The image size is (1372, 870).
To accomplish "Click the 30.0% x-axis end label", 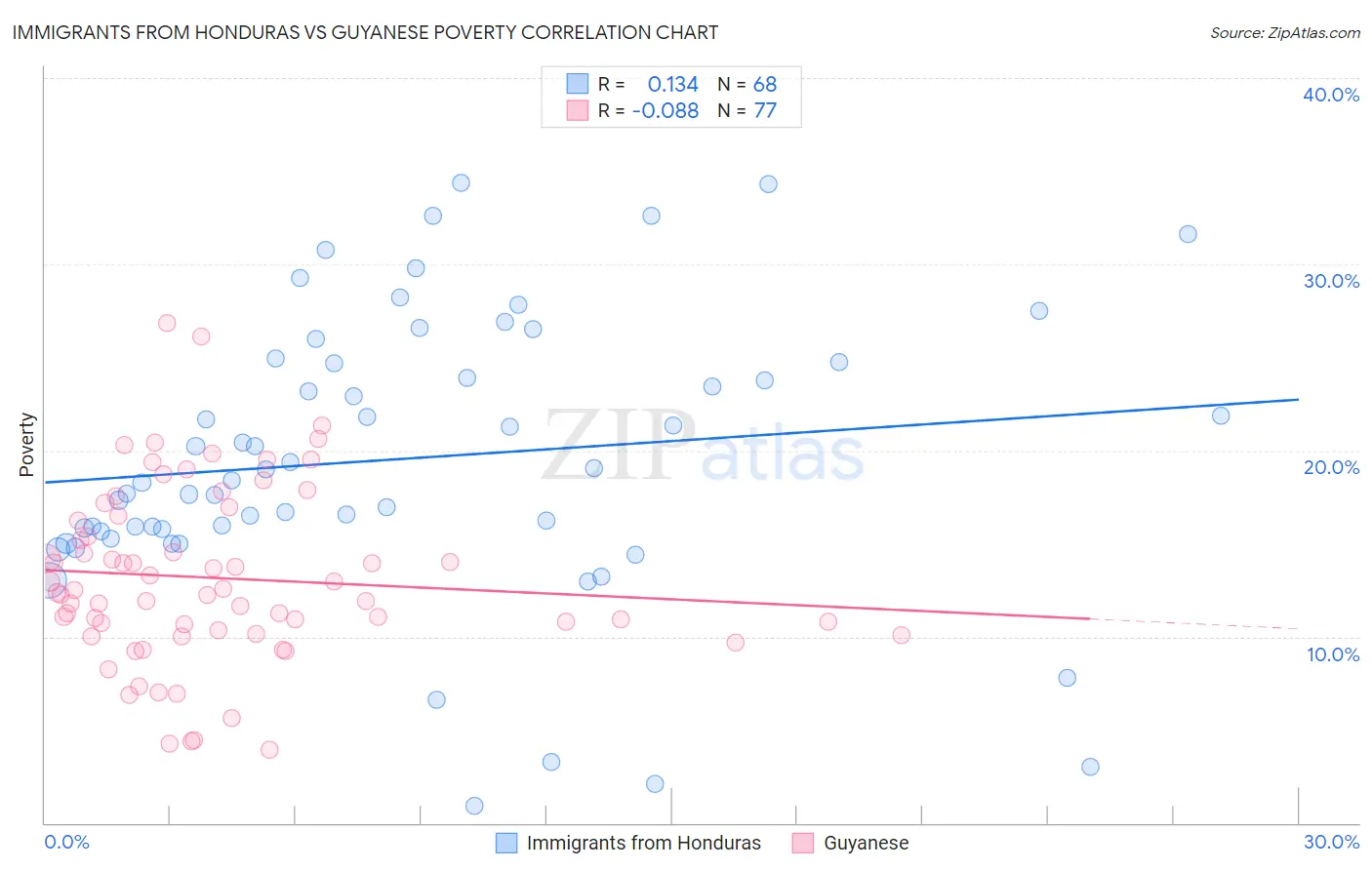I will click(1331, 842).
